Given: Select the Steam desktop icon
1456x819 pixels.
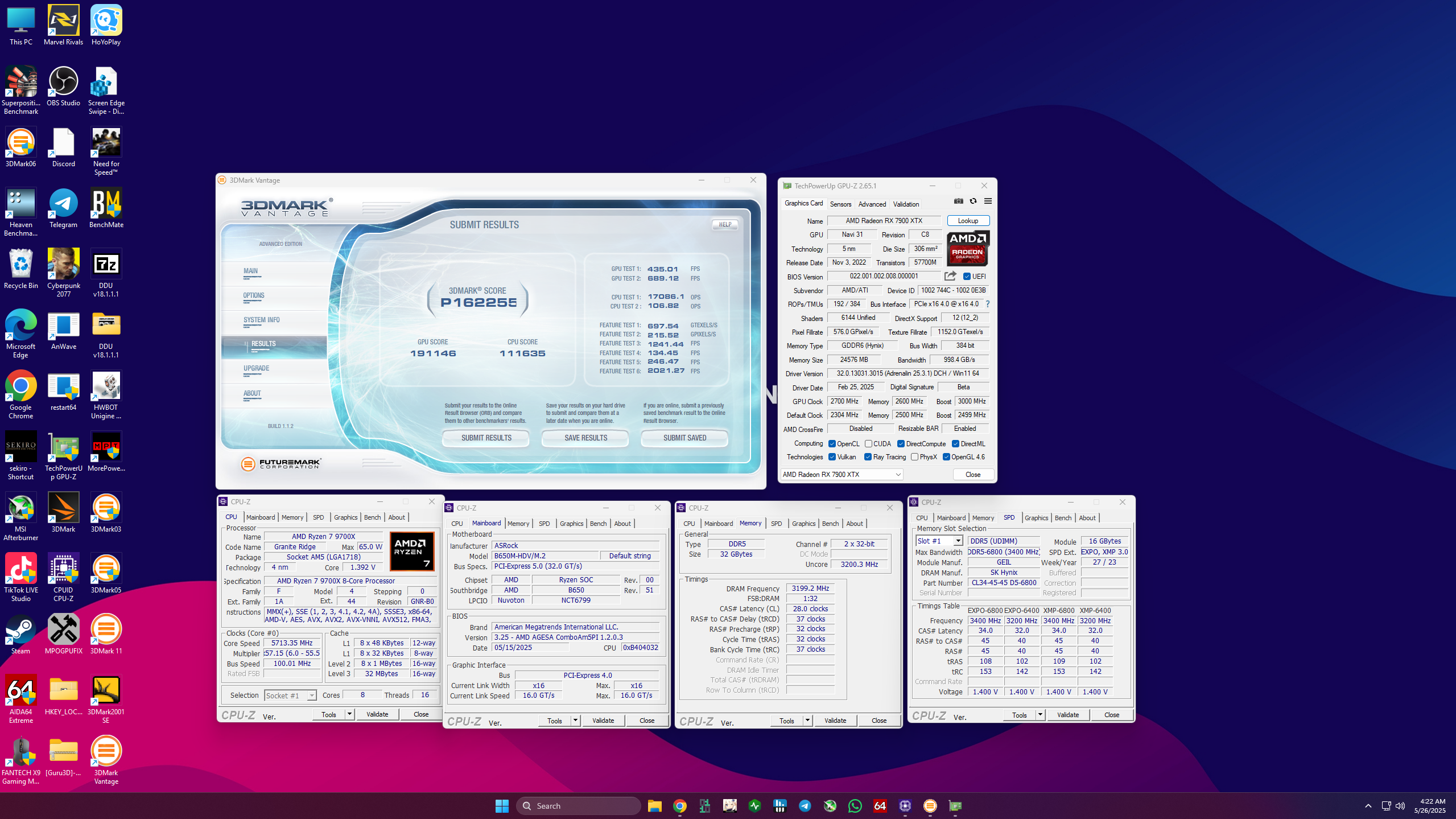Looking at the screenshot, I should click(x=21, y=635).
